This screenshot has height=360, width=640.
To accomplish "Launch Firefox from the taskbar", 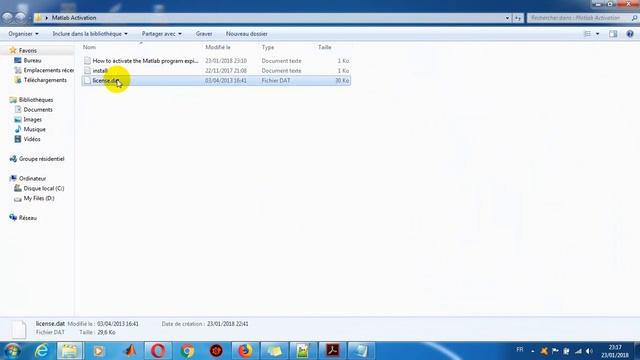I will coord(245,351).
